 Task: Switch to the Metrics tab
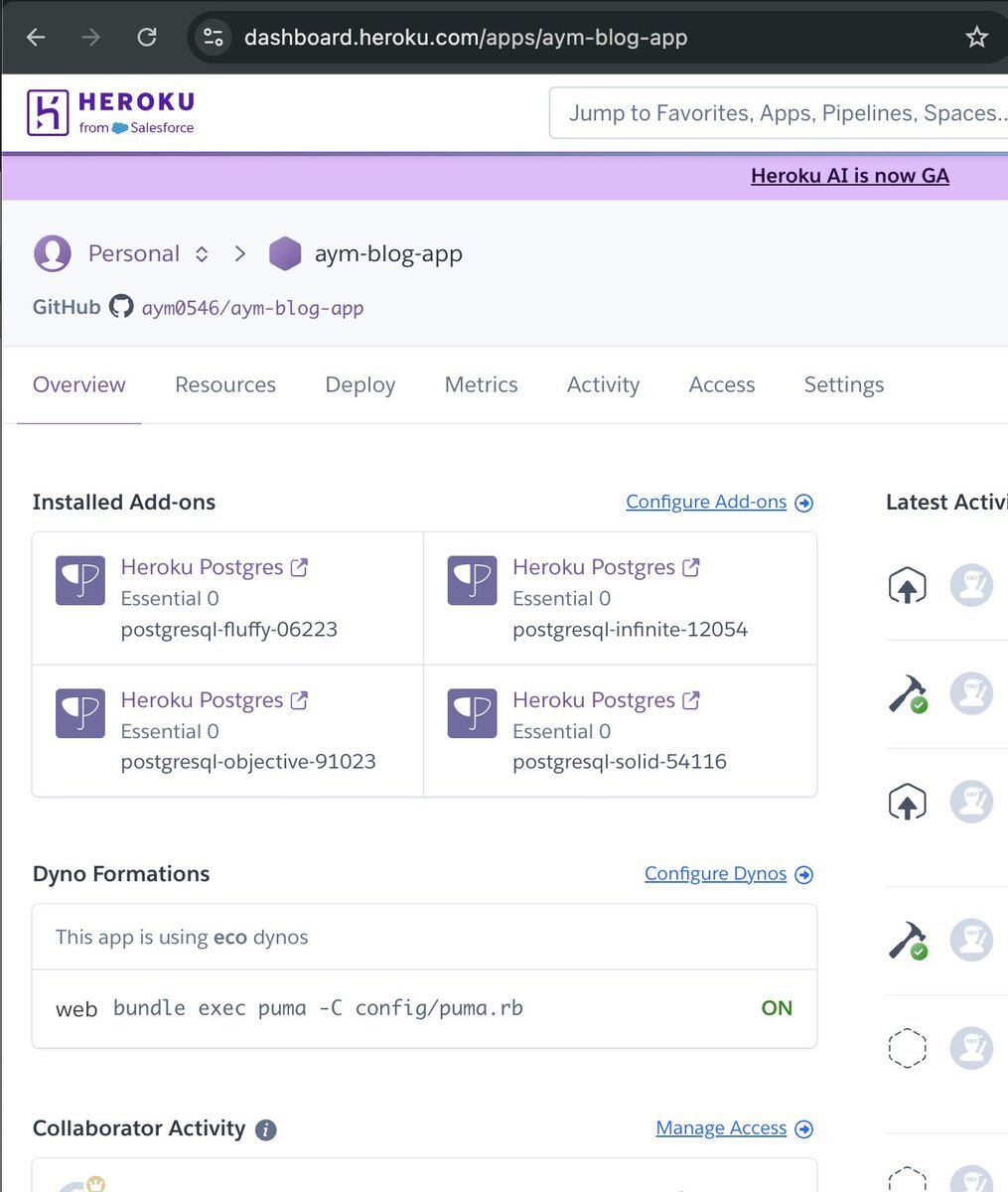pyautogui.click(x=482, y=384)
